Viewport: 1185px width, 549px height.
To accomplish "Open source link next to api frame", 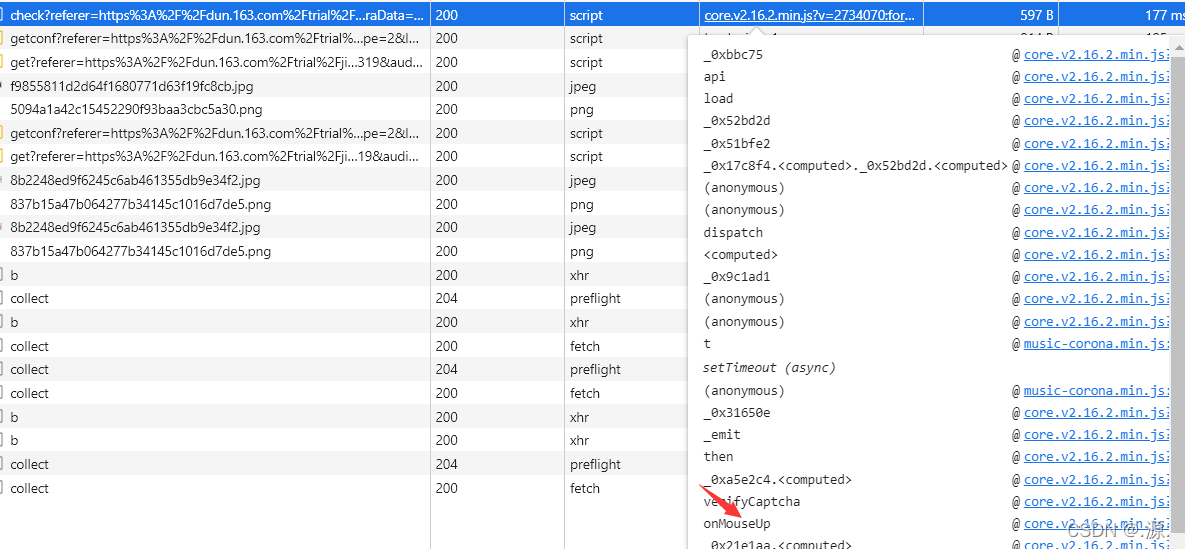I will (x=1096, y=76).
